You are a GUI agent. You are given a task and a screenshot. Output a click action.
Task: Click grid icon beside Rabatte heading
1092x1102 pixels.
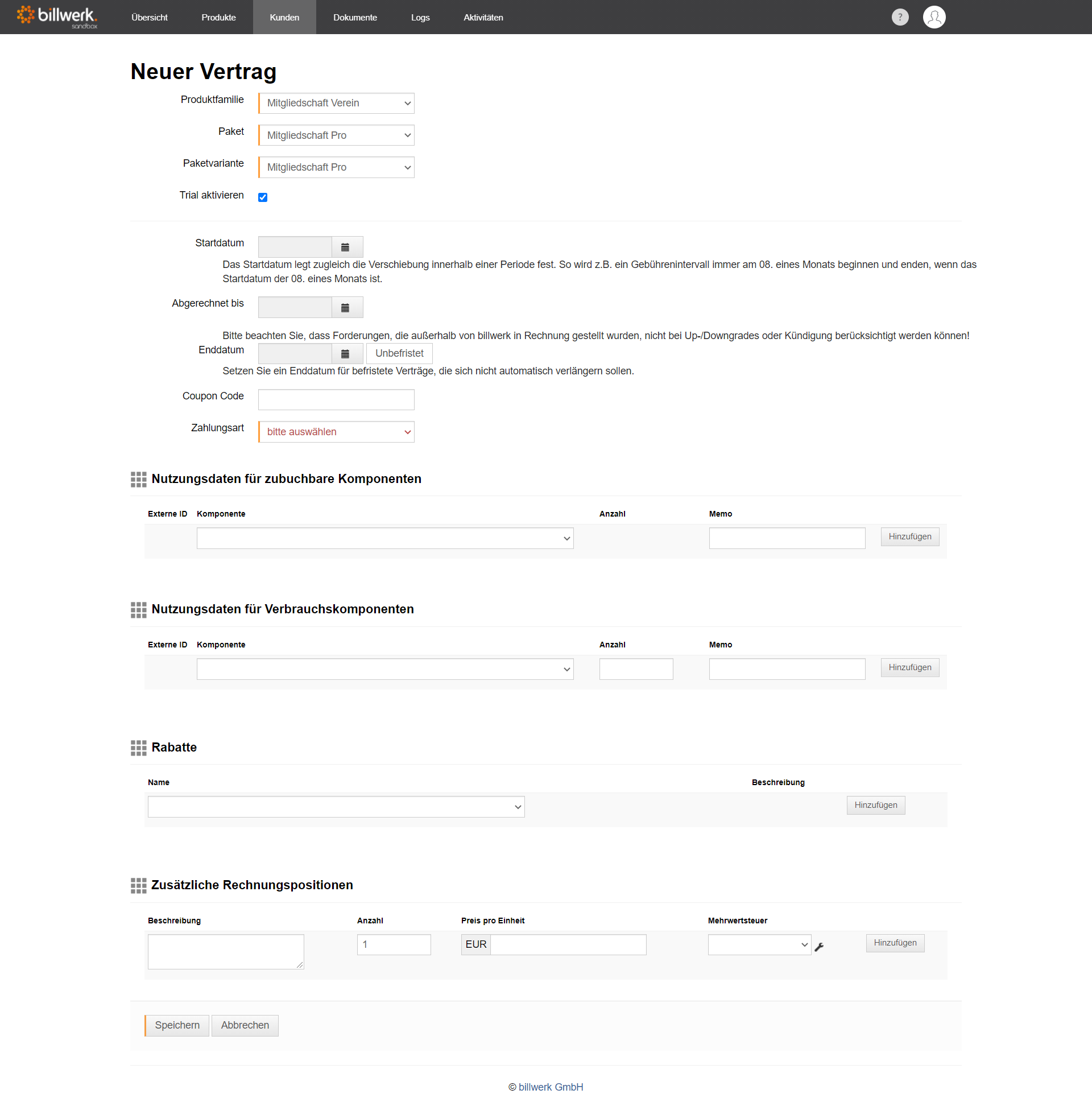[x=139, y=748]
